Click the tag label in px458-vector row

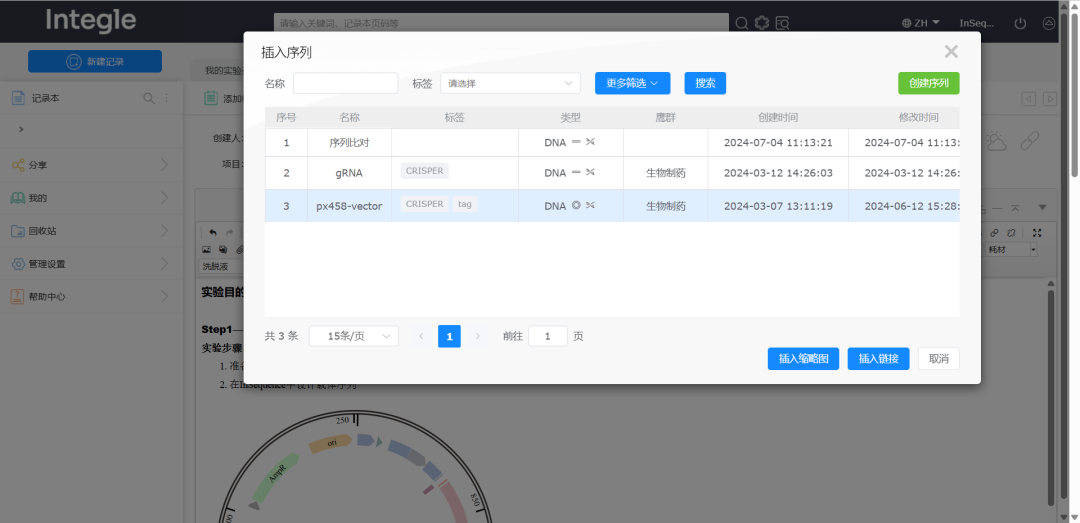click(x=465, y=204)
